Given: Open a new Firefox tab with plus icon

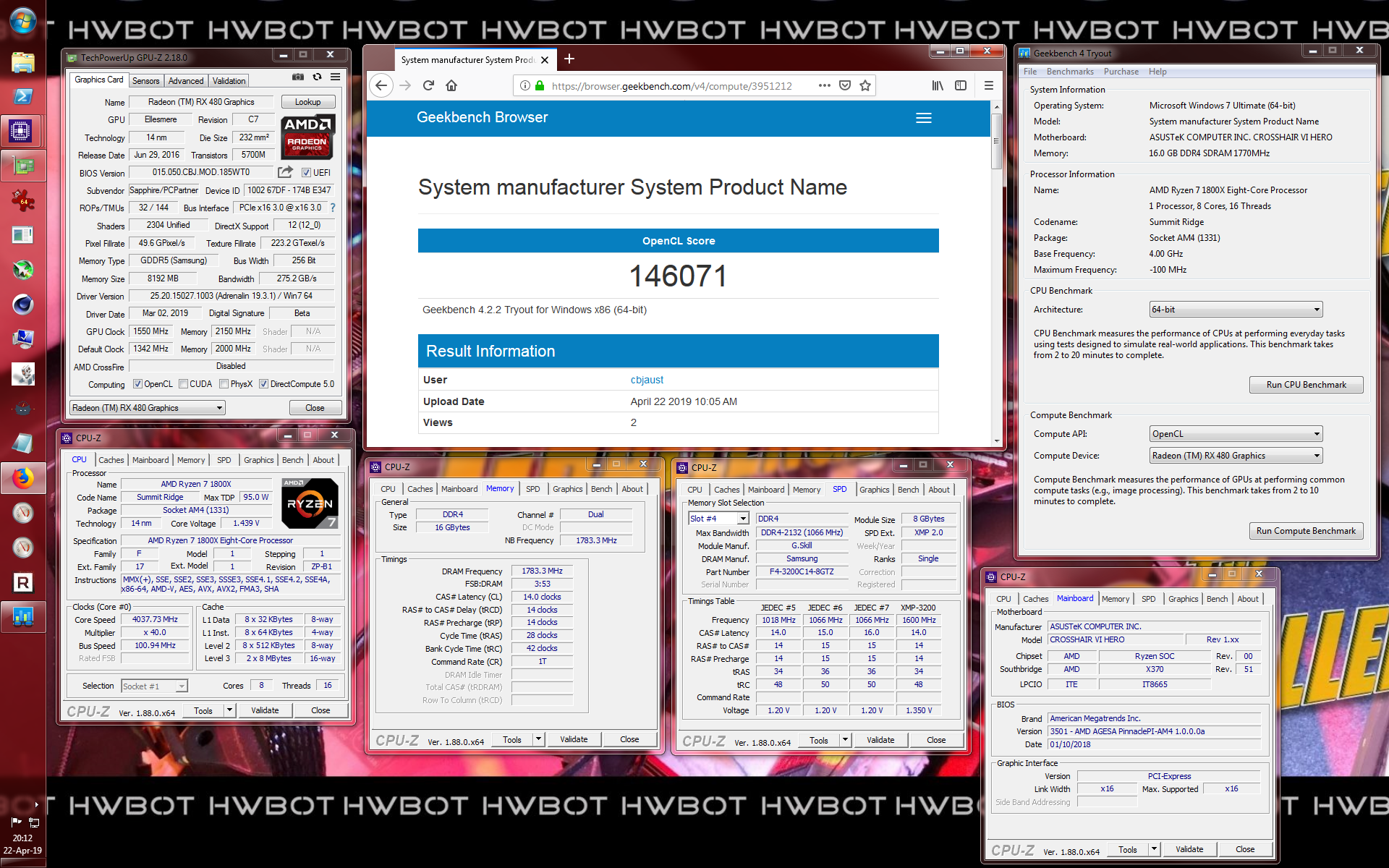Looking at the screenshot, I should coord(569,59).
